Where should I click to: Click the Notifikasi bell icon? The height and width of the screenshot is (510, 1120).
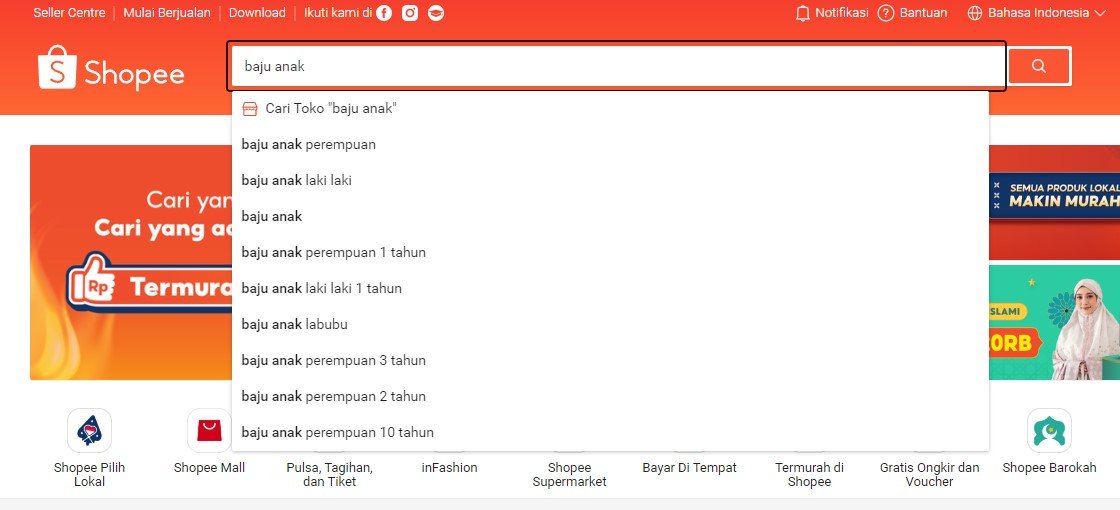[803, 13]
